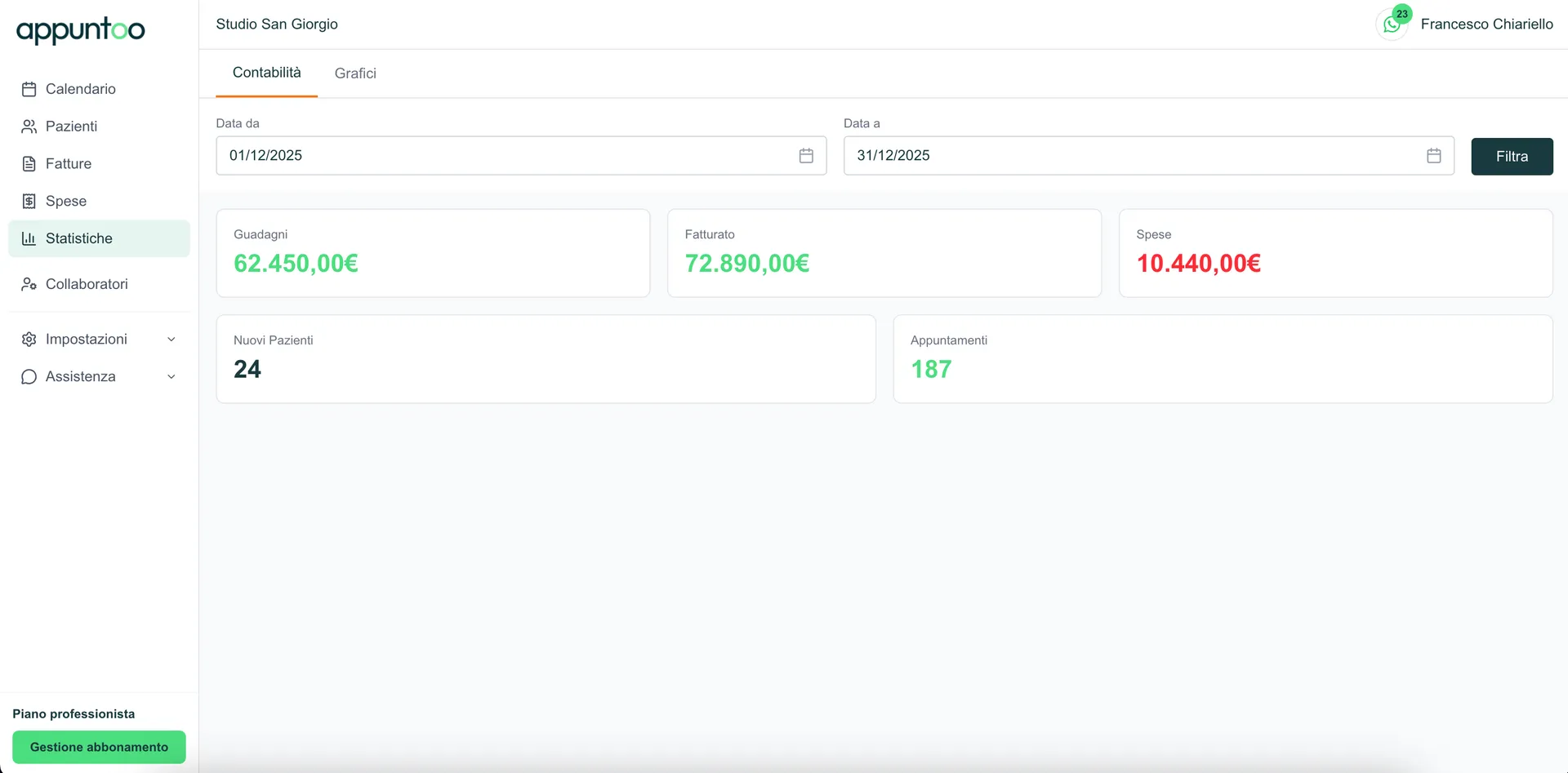Expand the Impostazioni menu

(x=171, y=339)
